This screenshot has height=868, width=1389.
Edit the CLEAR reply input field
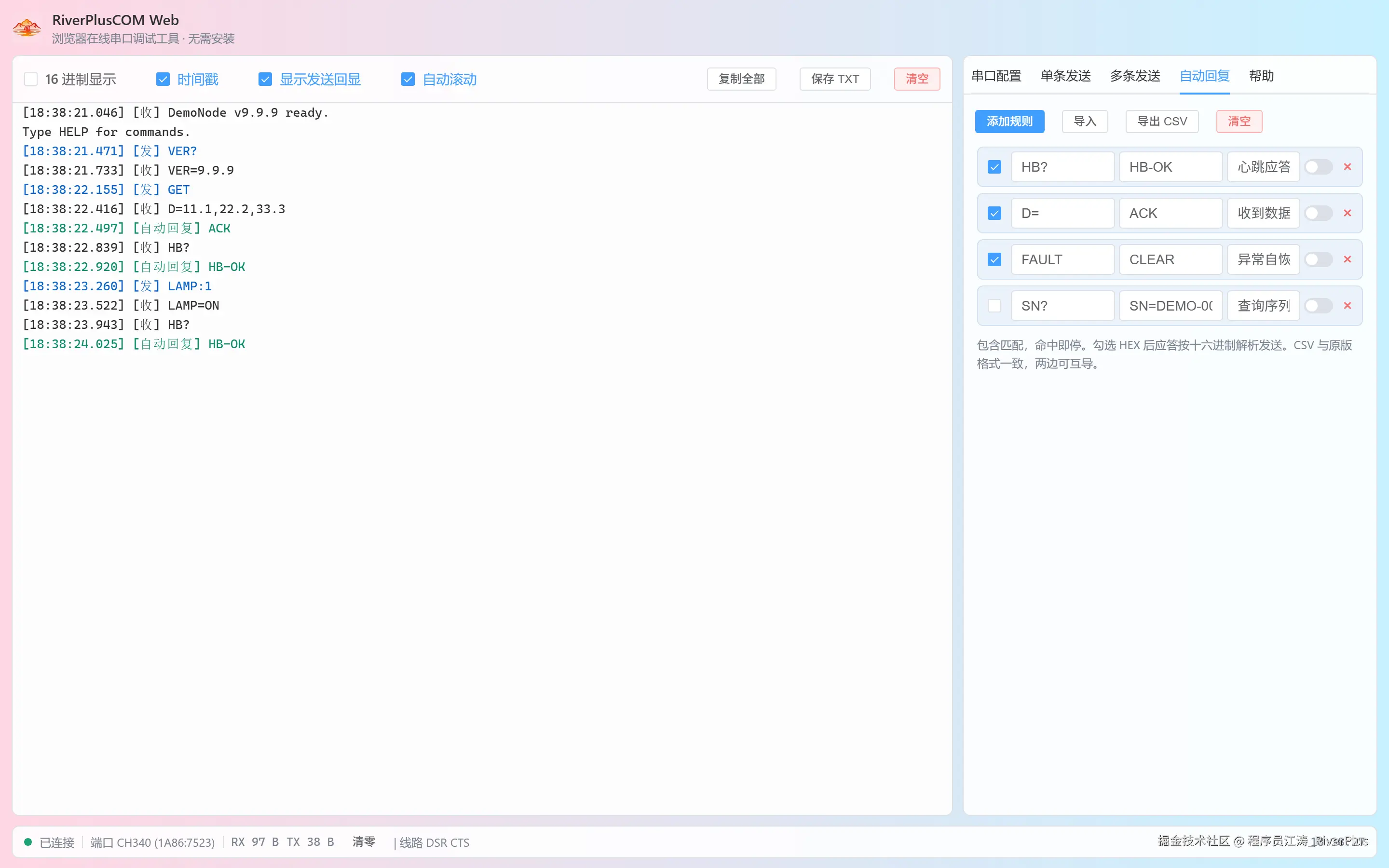[x=1171, y=259]
